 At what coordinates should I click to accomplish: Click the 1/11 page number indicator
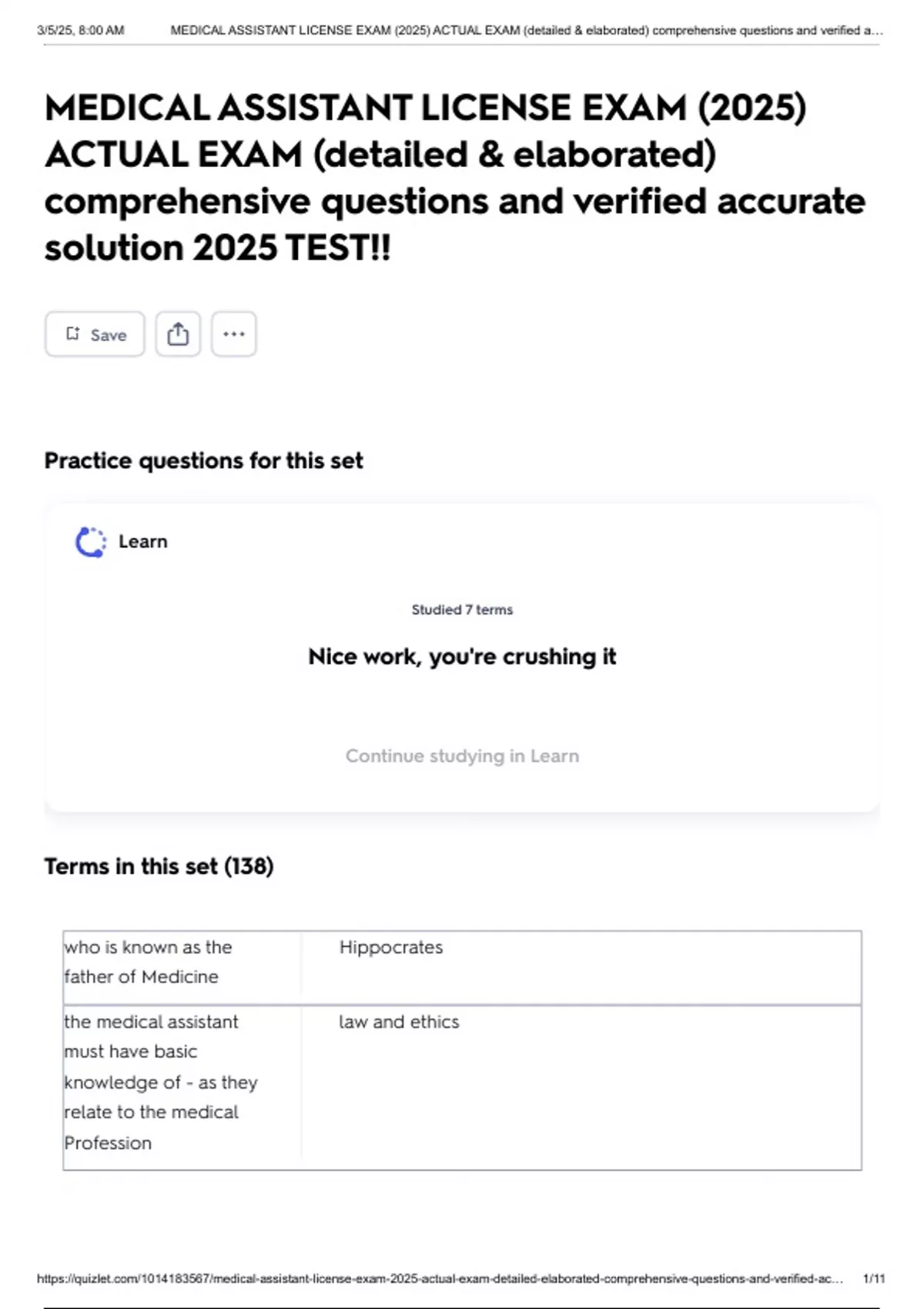(874, 1279)
